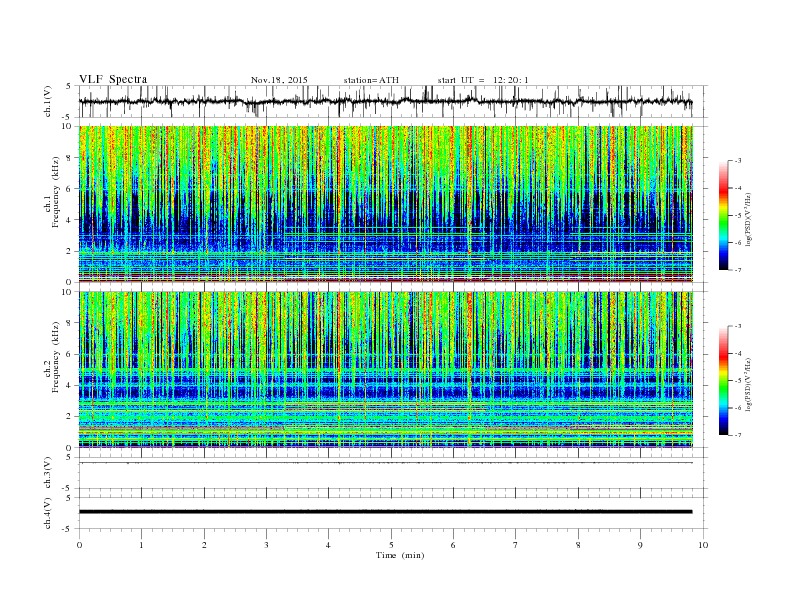
Task: Click the "8" kHz tick on ch.2 spectrogram
Action: (70, 323)
